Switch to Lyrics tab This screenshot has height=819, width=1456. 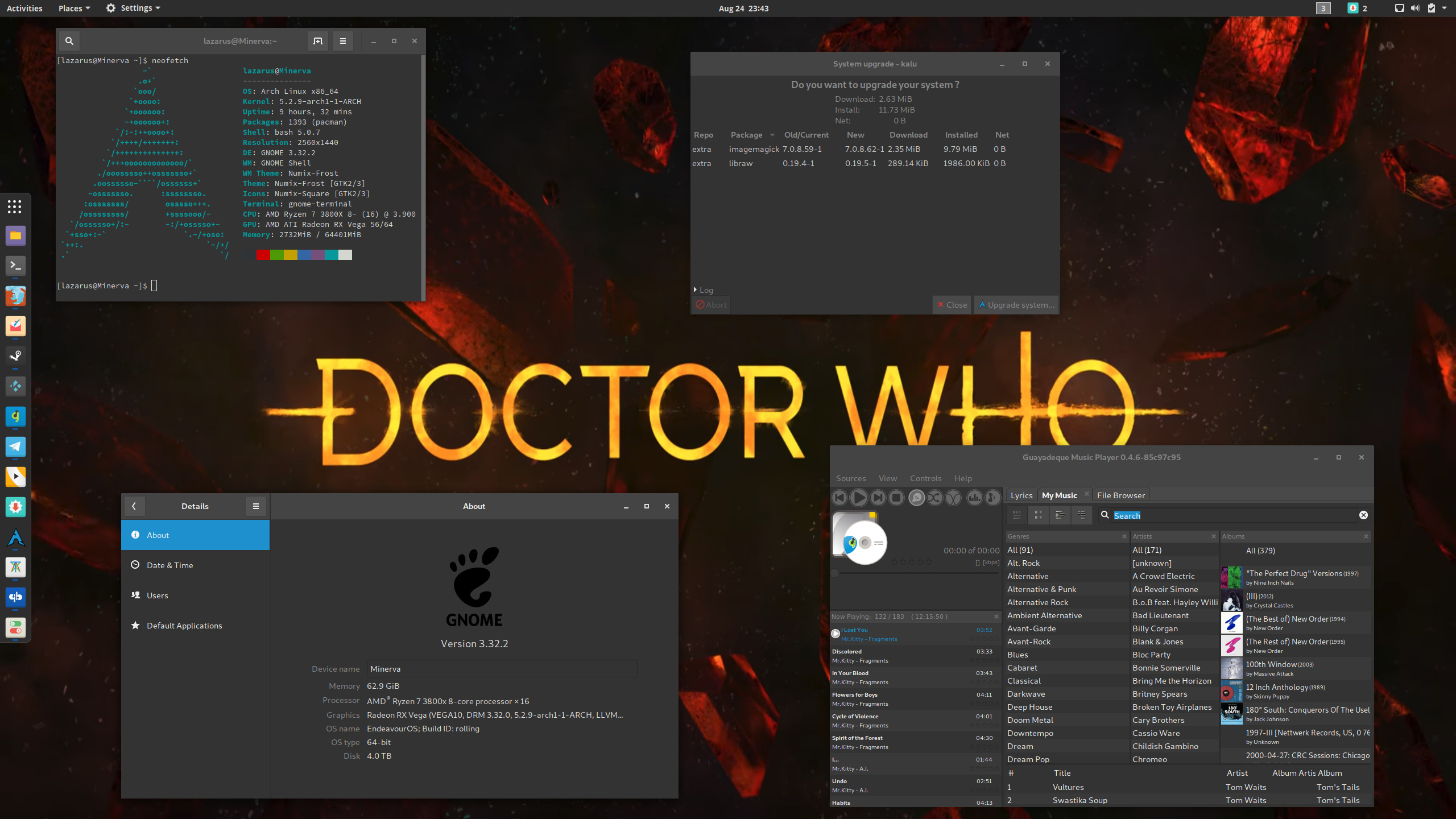(x=1021, y=495)
